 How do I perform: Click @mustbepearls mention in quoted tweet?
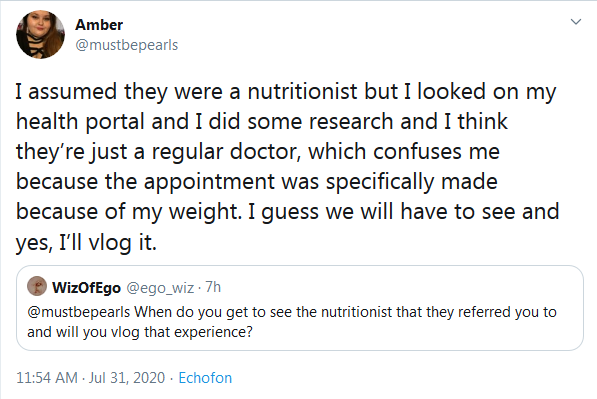click(x=79, y=312)
